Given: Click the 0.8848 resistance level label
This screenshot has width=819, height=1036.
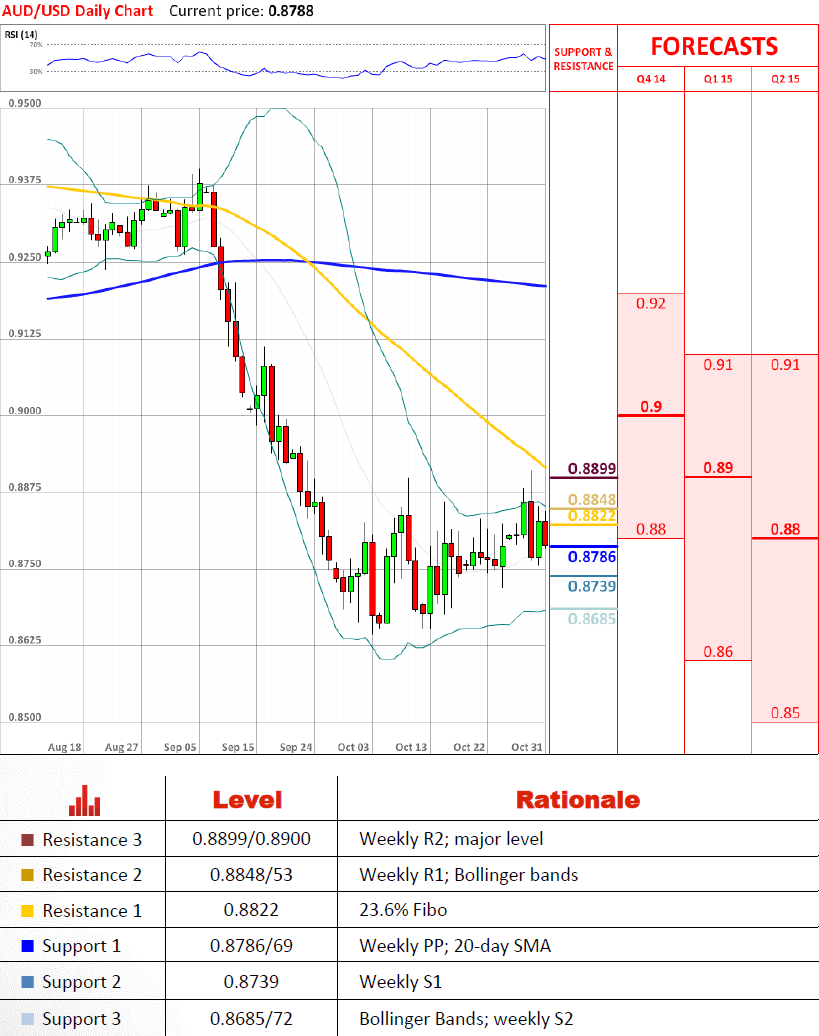Looking at the screenshot, I should (x=592, y=500).
